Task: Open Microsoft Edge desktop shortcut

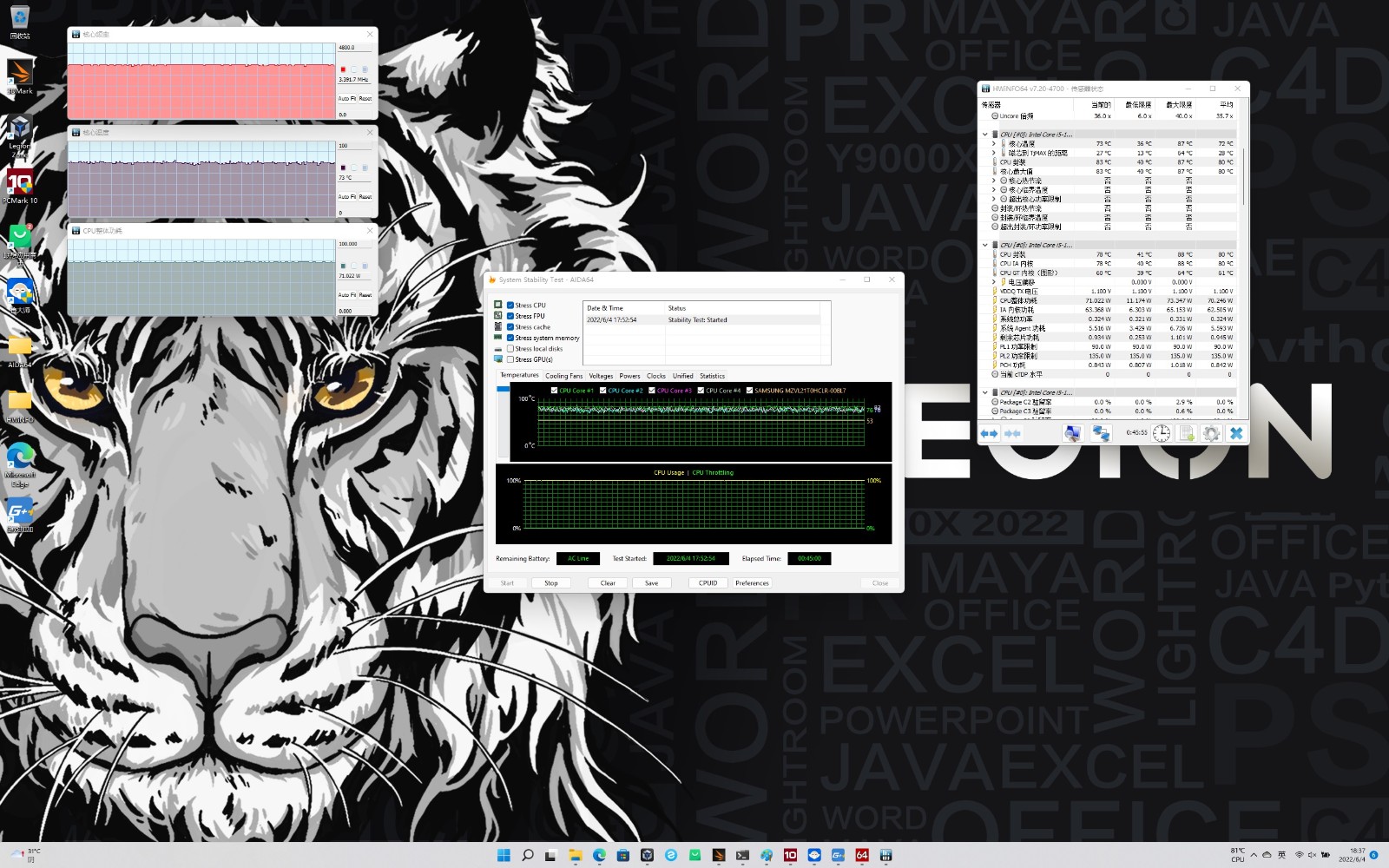Action: click(x=20, y=464)
